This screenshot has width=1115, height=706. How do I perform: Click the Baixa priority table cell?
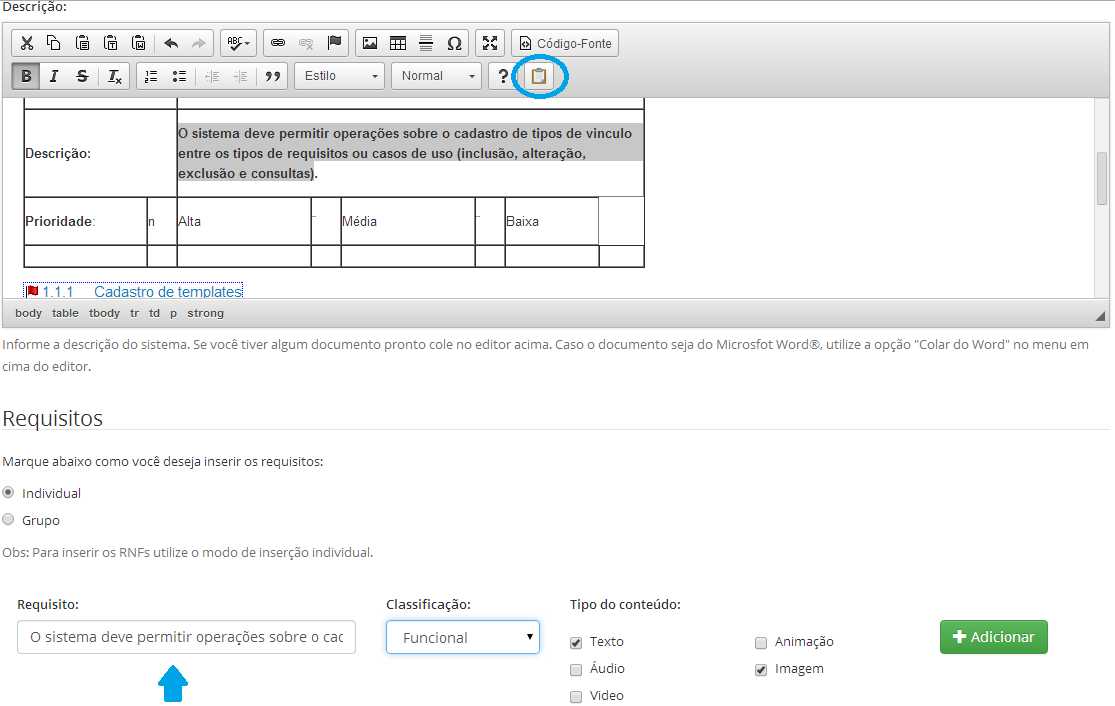[552, 221]
